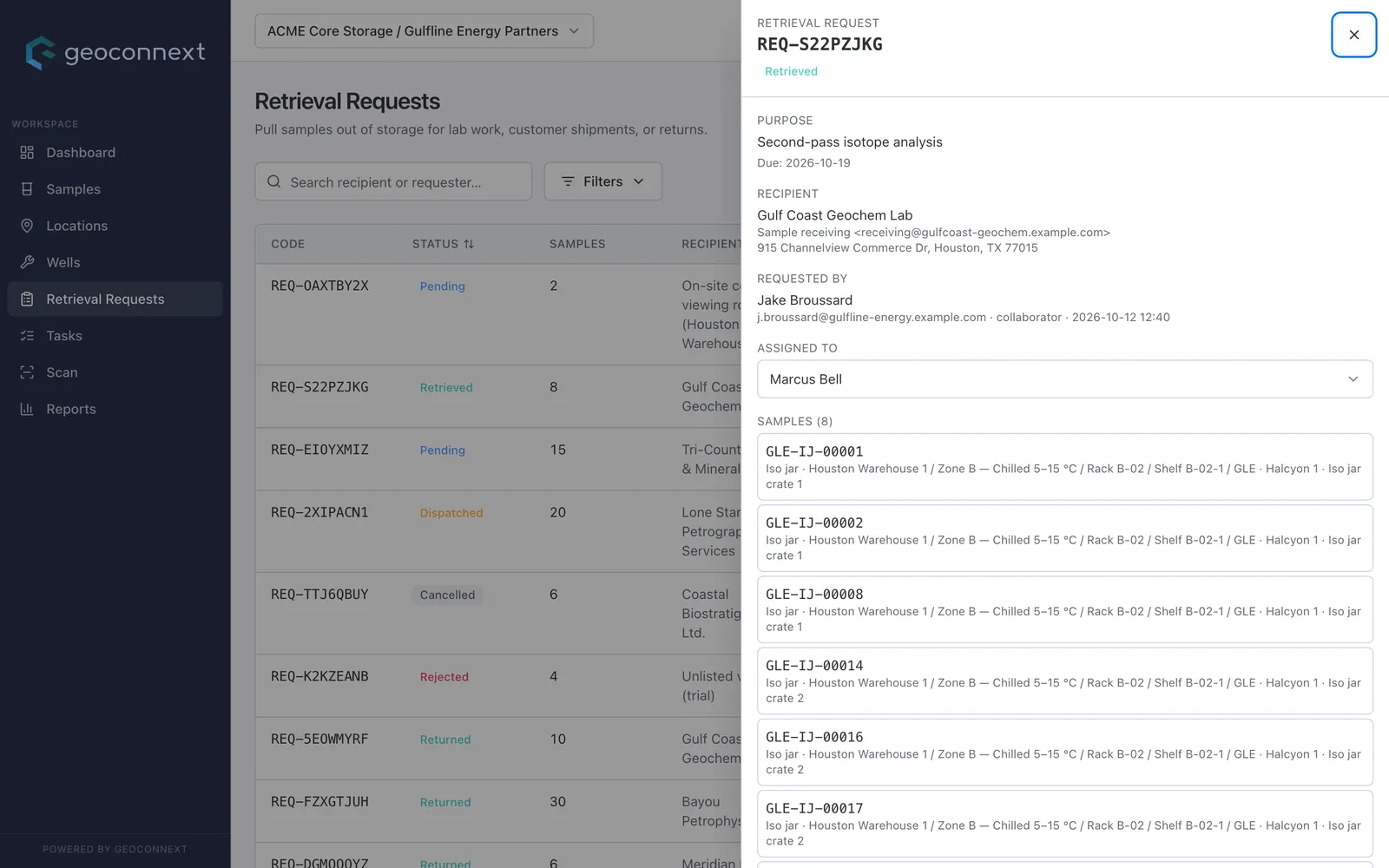Image resolution: width=1389 pixels, height=868 pixels.
Task: Expand the Filters dropdown
Action: [x=602, y=181]
